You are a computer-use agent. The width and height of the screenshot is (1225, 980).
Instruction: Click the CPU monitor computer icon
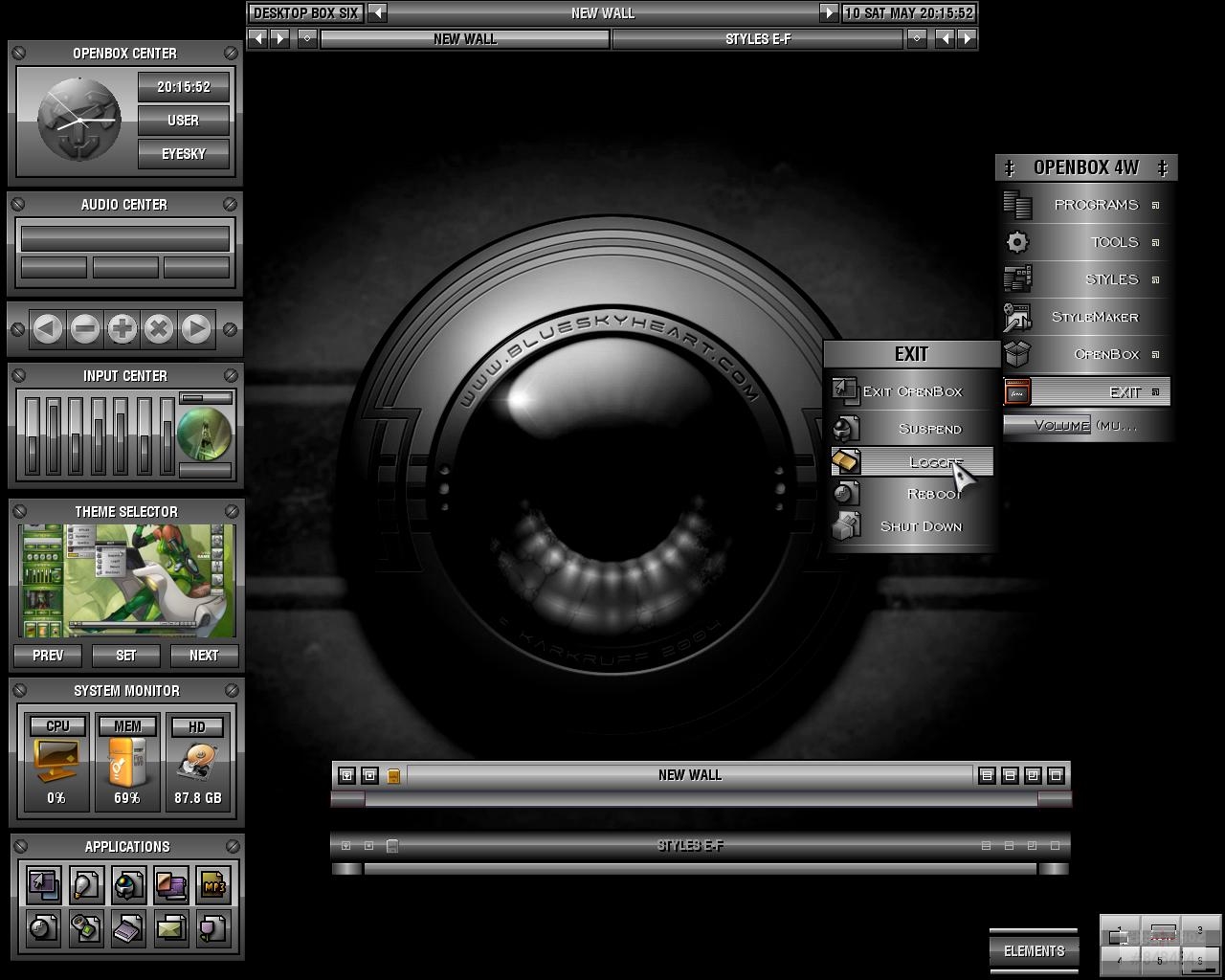57,762
